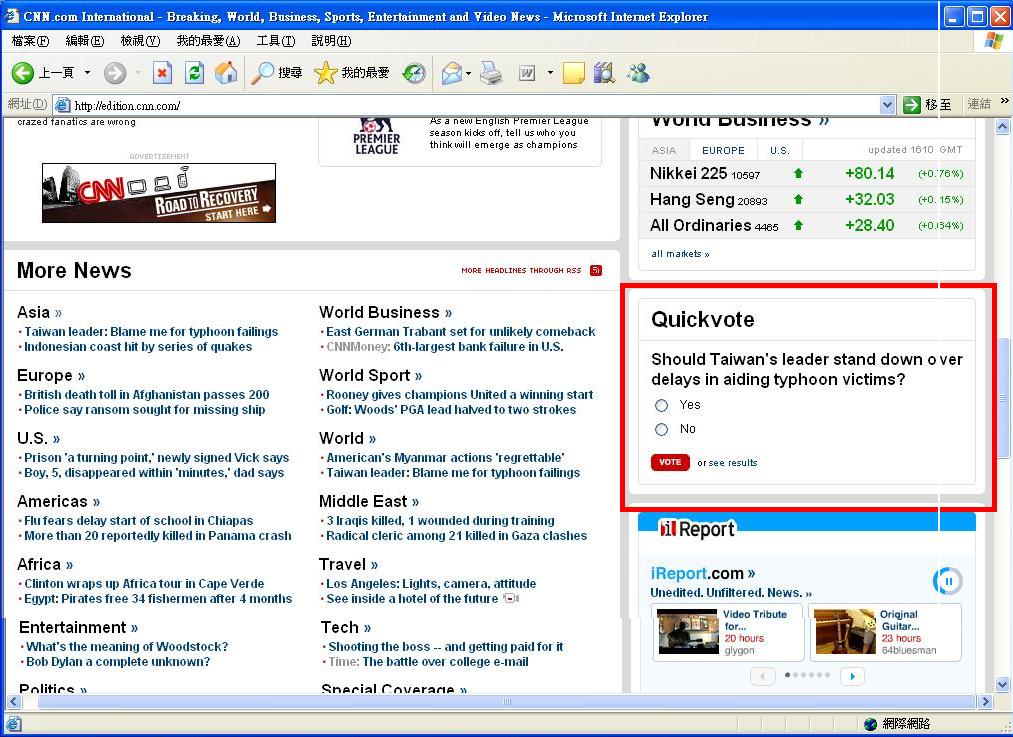Click the yellow note toolbar icon

tap(574, 73)
